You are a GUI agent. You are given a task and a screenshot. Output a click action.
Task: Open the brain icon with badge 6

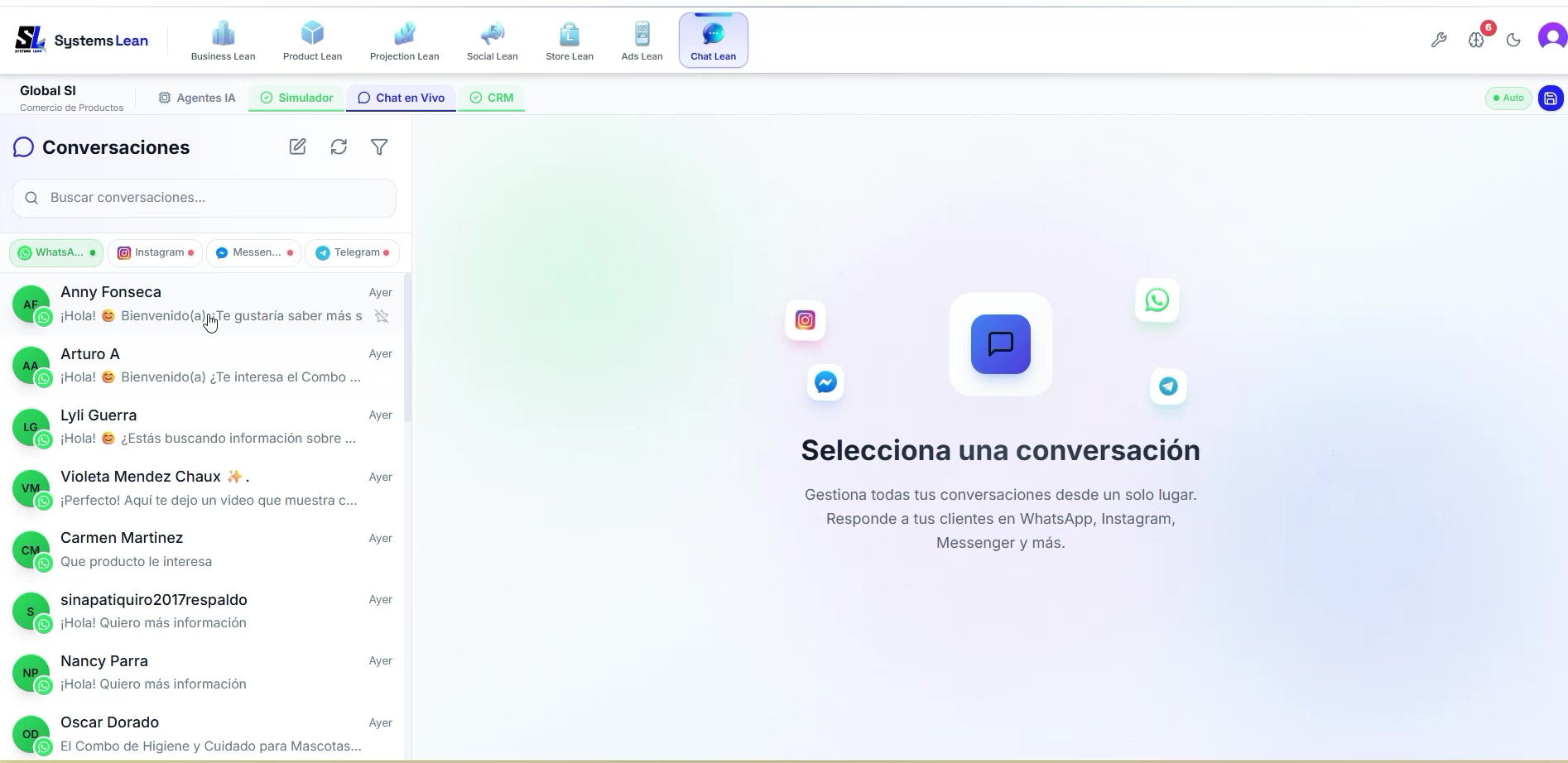point(1477,40)
